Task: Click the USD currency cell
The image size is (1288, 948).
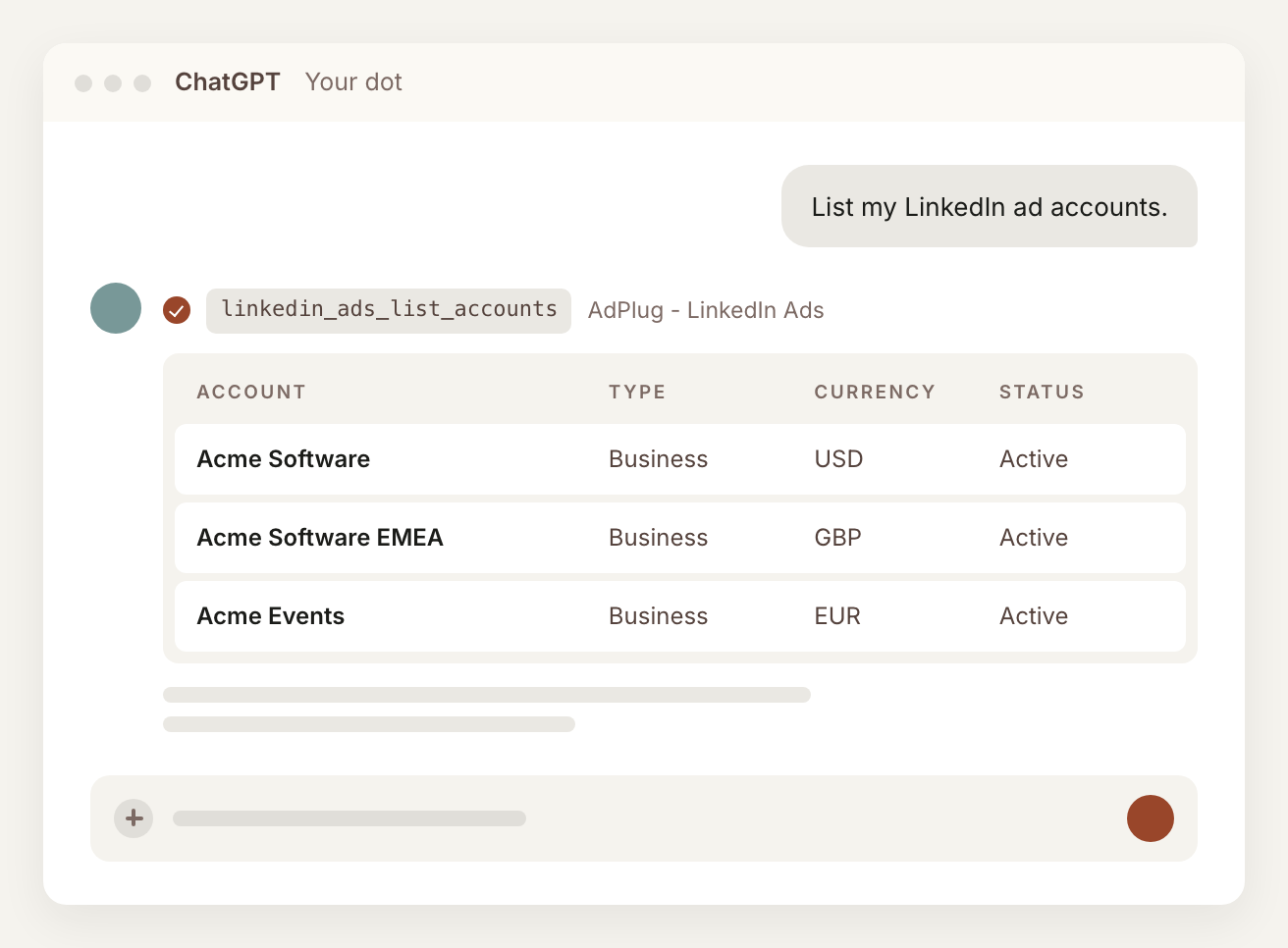Action: tap(839, 459)
